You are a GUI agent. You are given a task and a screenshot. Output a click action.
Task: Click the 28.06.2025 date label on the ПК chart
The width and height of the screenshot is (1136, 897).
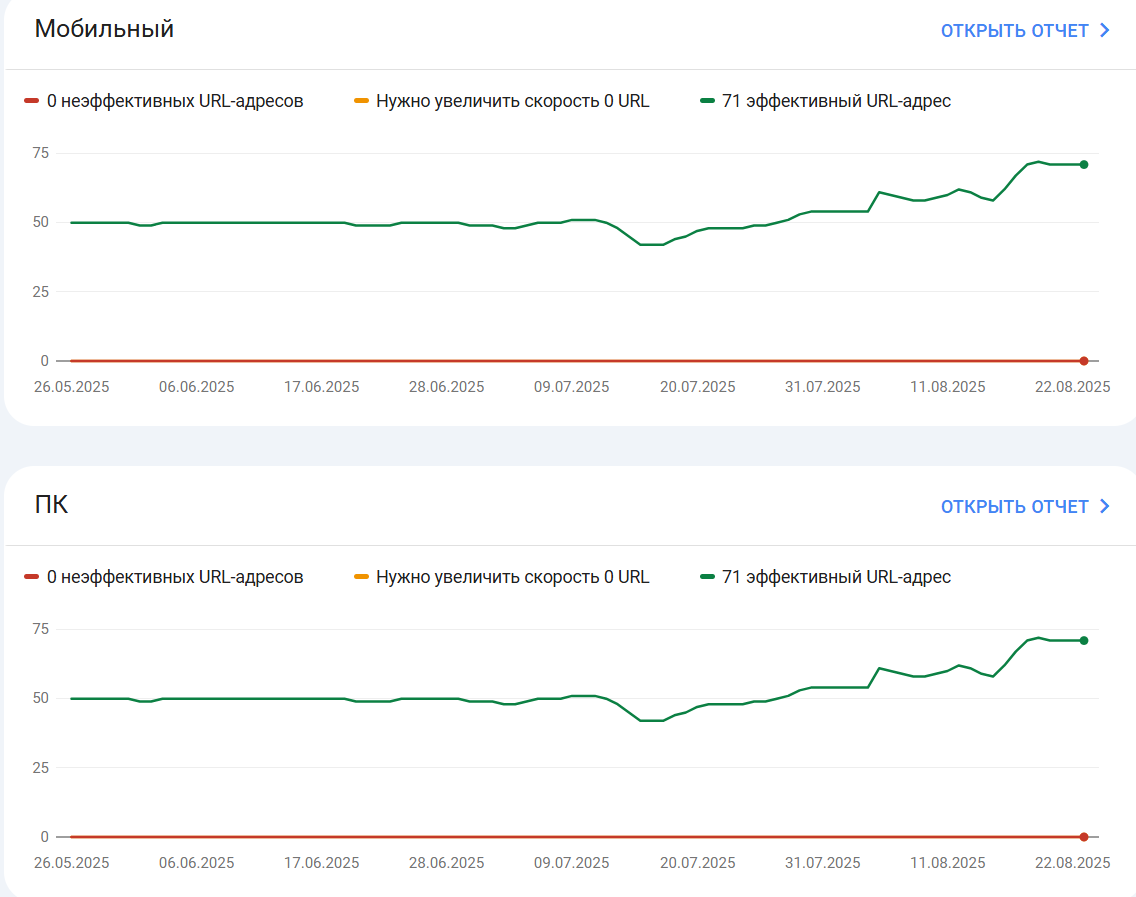point(446,863)
